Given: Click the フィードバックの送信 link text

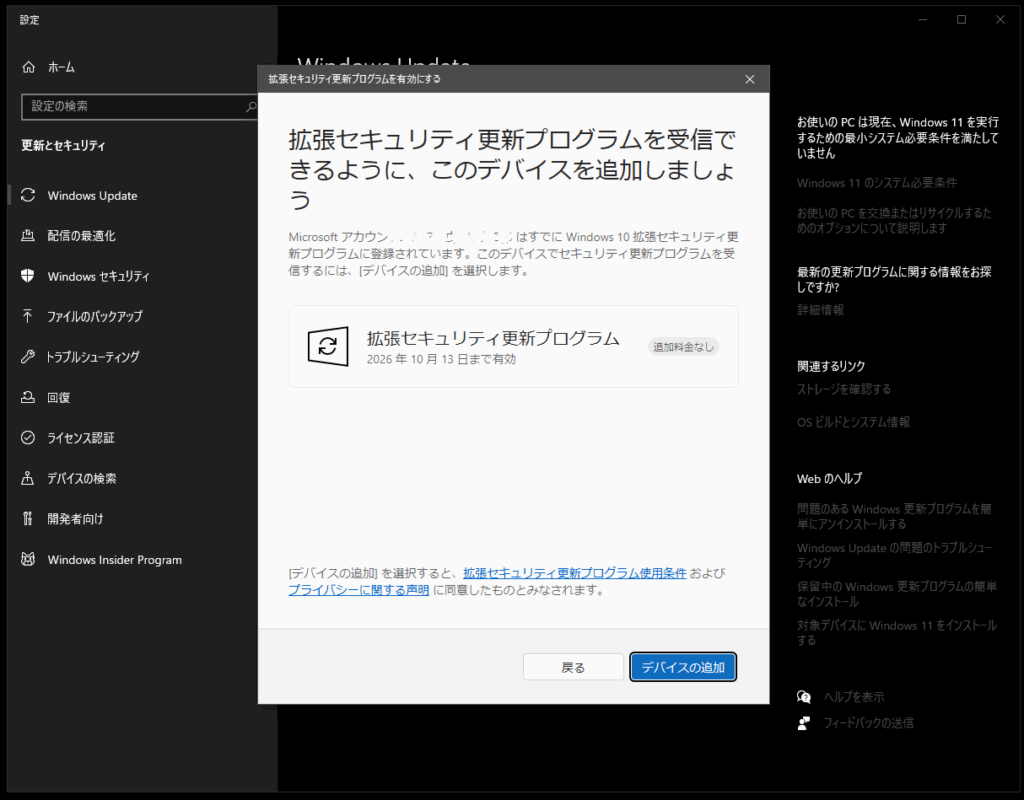Looking at the screenshot, I should [x=868, y=723].
